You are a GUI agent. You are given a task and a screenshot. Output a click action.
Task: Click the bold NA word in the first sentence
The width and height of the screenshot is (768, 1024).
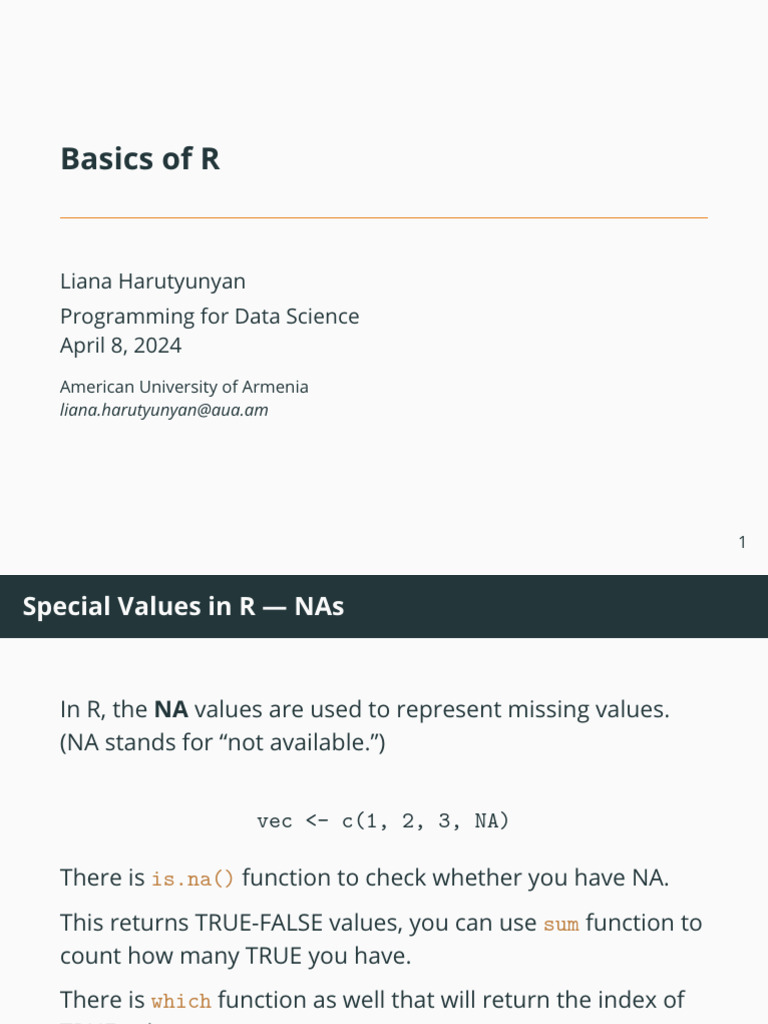(171, 710)
